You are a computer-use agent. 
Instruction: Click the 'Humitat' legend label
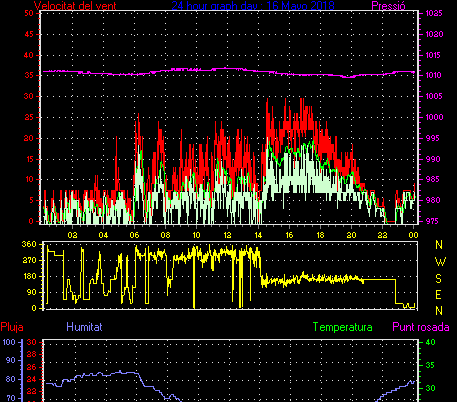coord(84,327)
